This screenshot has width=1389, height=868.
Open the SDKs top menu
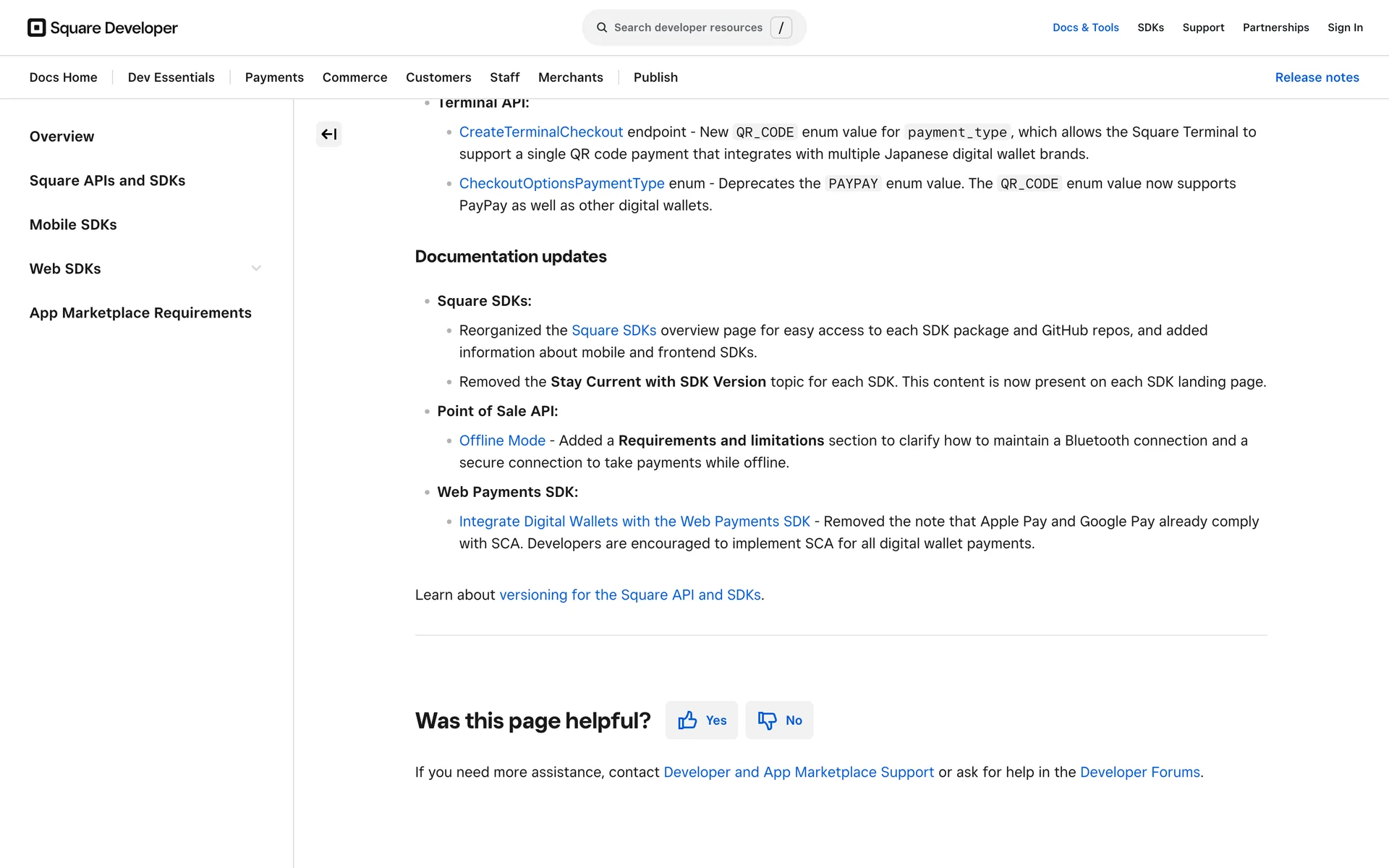1150,27
